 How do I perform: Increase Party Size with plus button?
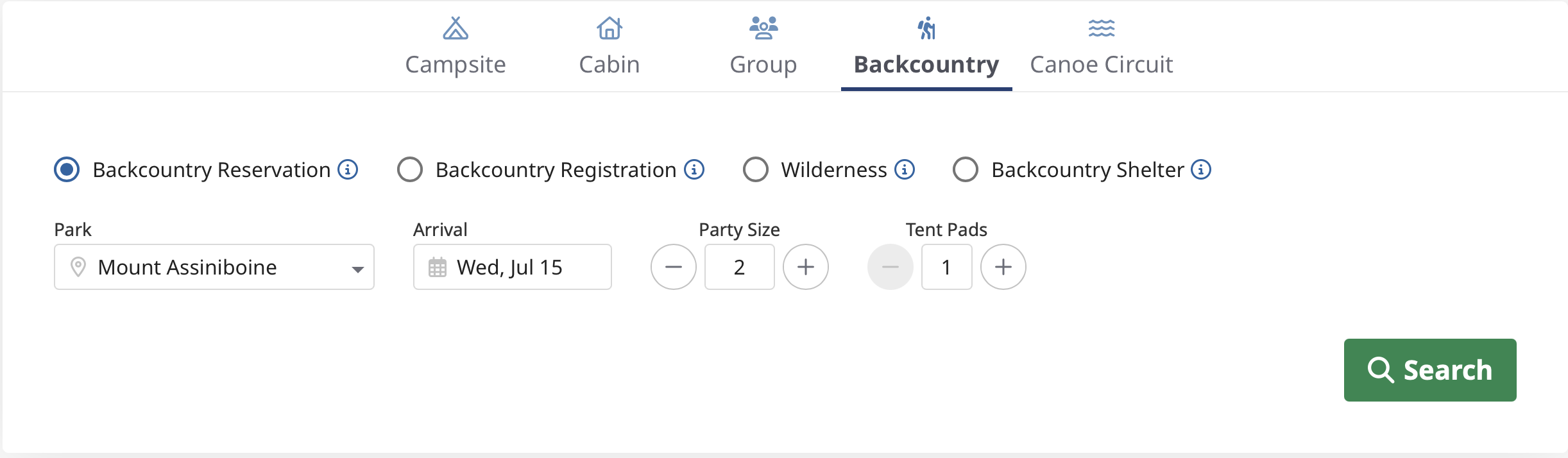coord(805,267)
